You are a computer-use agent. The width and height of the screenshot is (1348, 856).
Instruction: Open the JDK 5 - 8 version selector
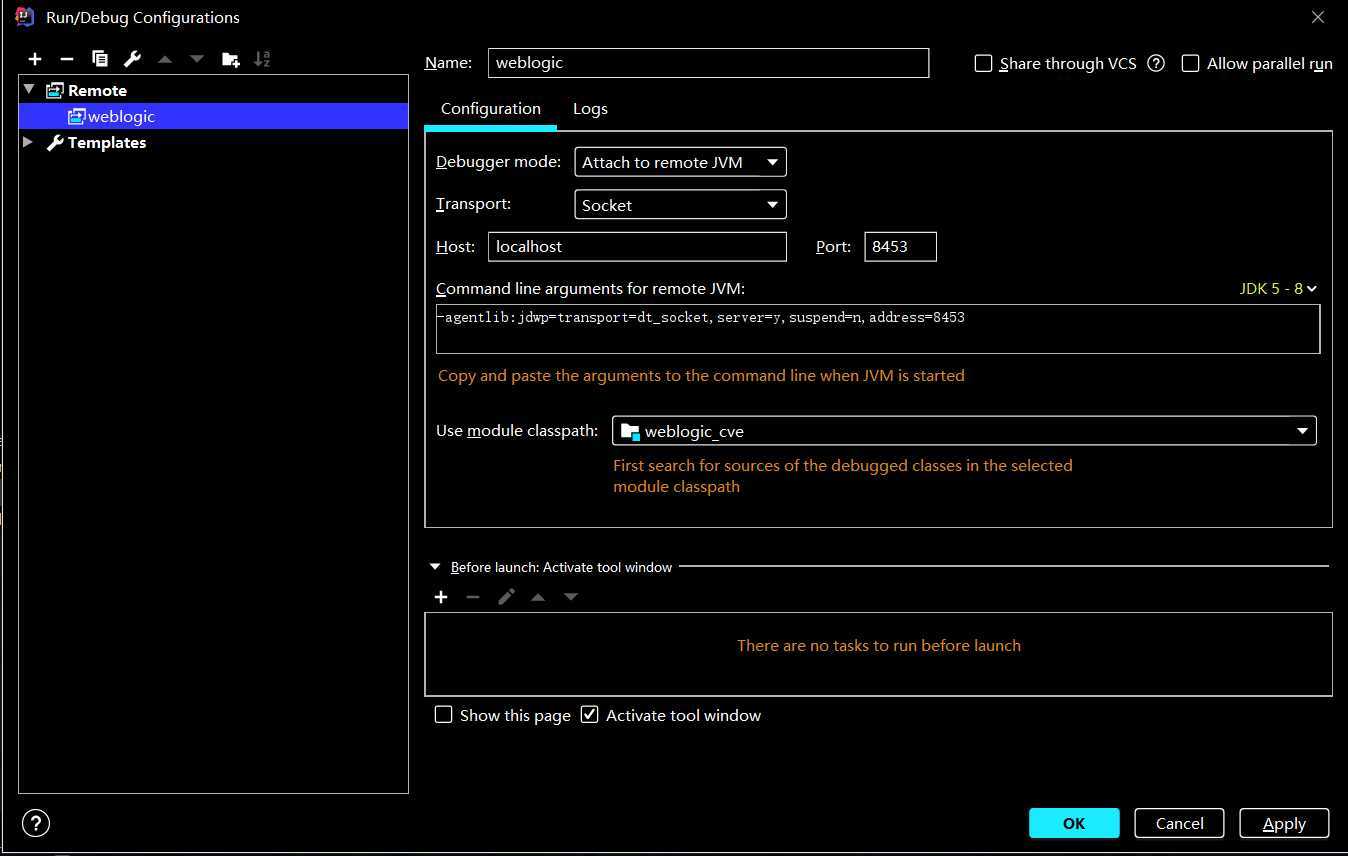[x=1278, y=288]
